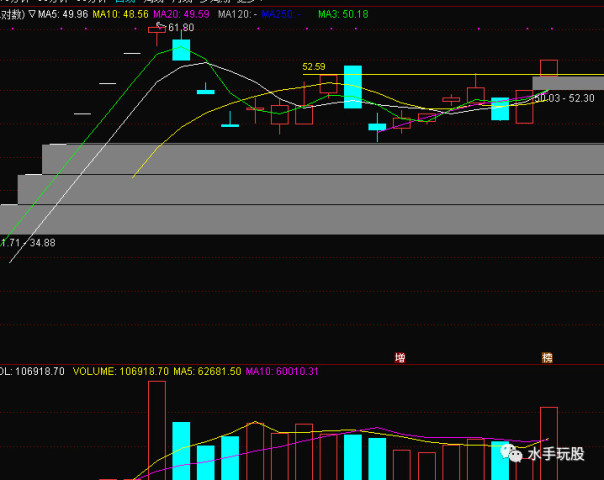The height and width of the screenshot is (480, 604).
Task: Select the VOLUME: 106918.70 indicator label
Action: 121,371
